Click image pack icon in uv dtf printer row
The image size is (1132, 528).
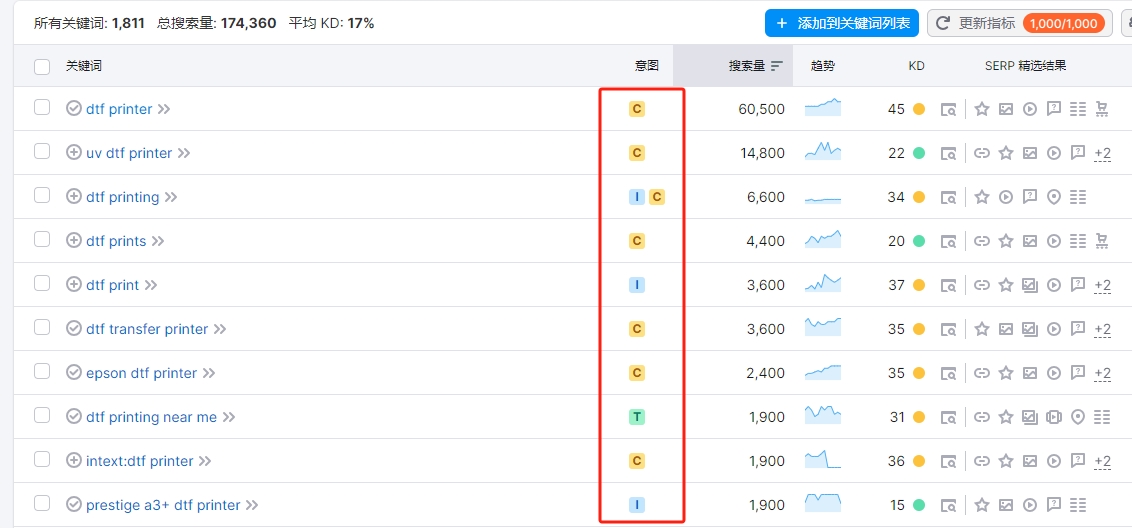point(1029,153)
